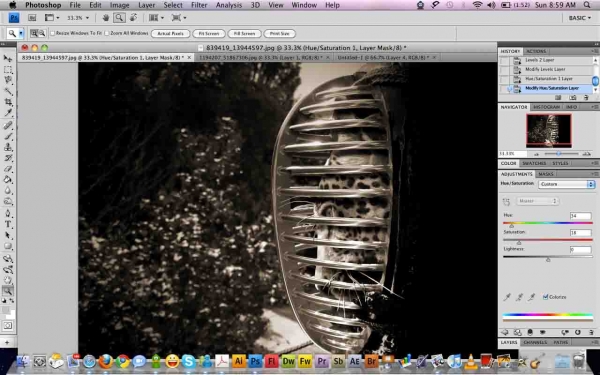Open the Filter menu
Viewport: 600px width, 375px height.
point(199,5)
